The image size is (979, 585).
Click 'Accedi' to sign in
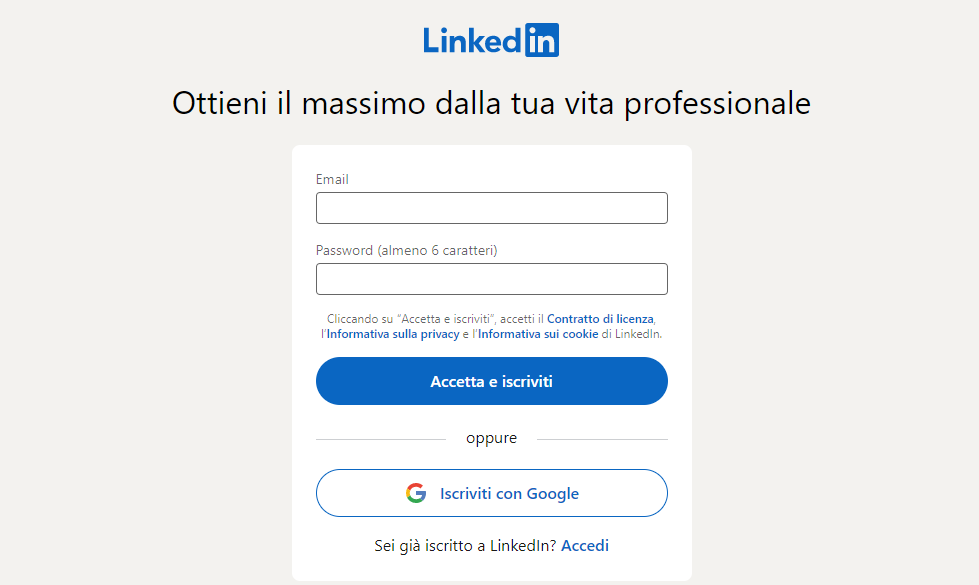[x=584, y=545]
